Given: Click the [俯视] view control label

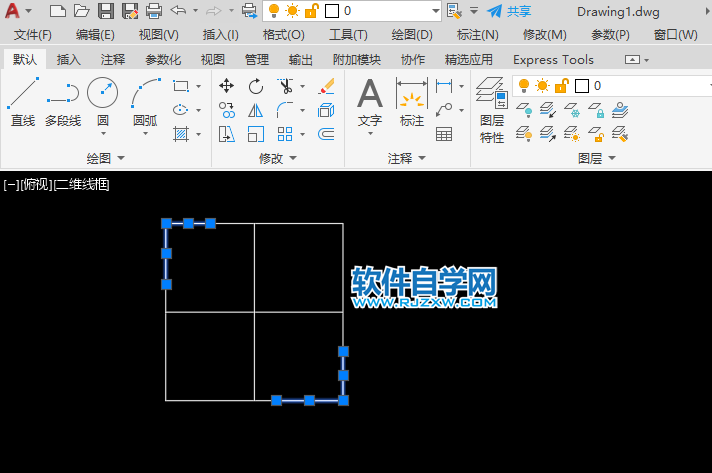Looking at the screenshot, I should point(37,184).
